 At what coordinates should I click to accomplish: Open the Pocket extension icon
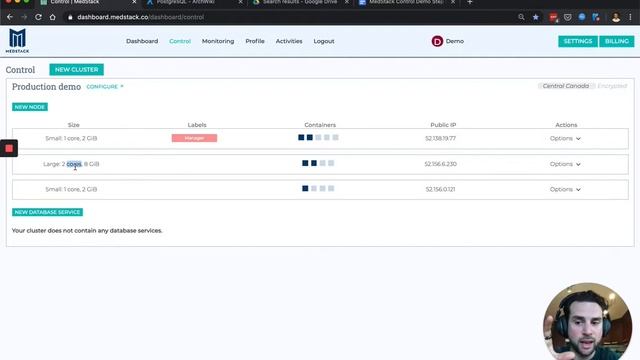567,17
